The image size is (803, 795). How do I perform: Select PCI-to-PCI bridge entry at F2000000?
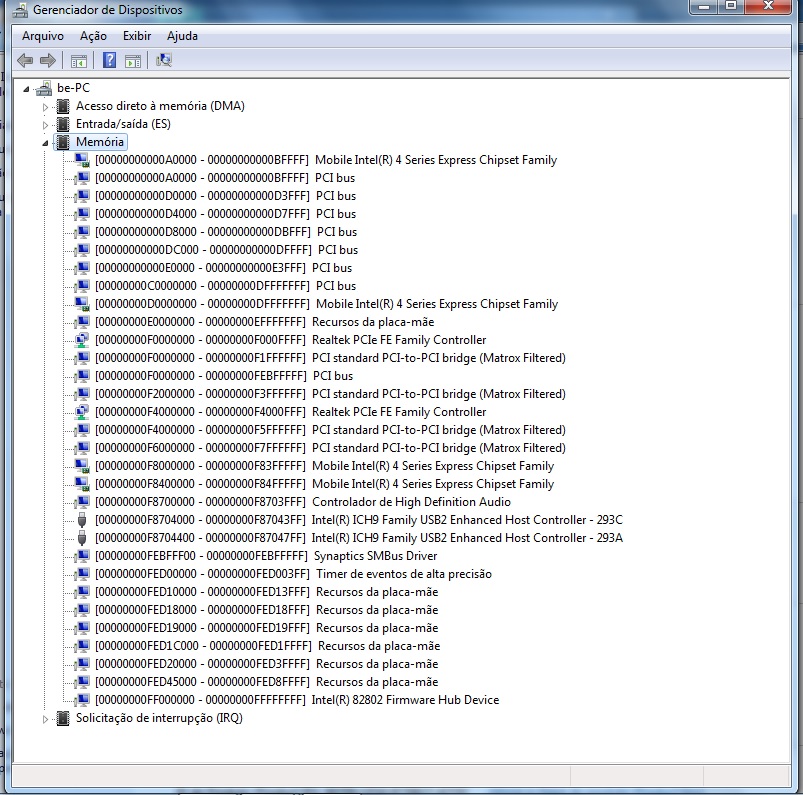pyautogui.click(x=330, y=394)
